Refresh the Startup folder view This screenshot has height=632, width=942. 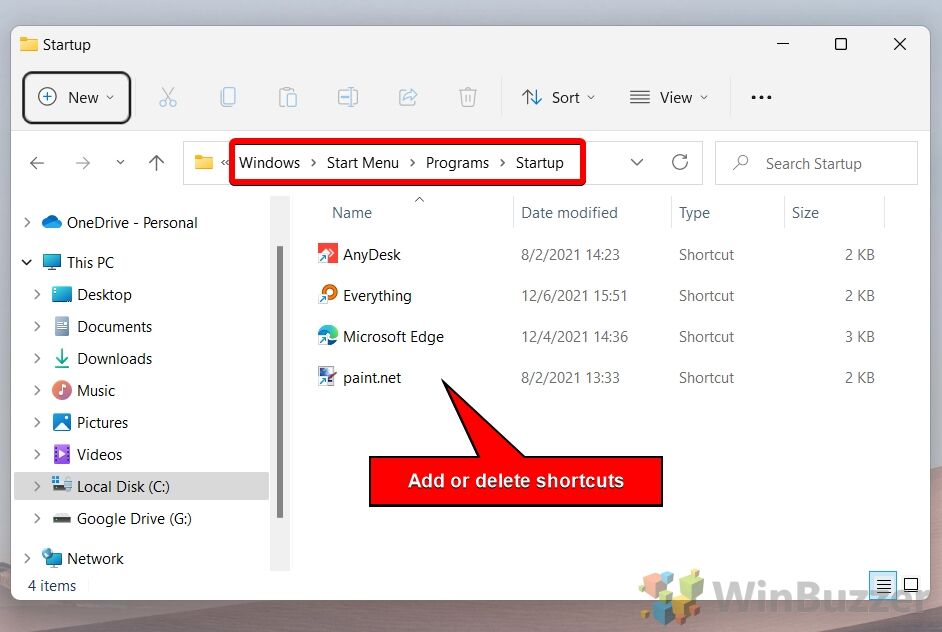tap(680, 162)
